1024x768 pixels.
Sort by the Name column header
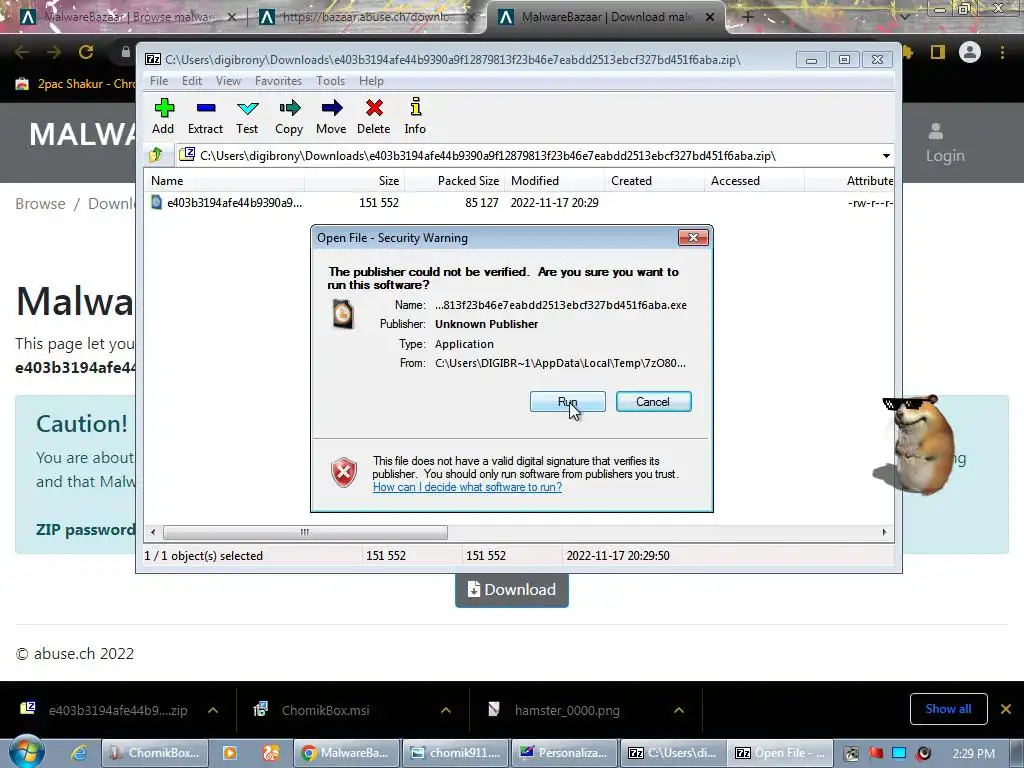click(224, 181)
